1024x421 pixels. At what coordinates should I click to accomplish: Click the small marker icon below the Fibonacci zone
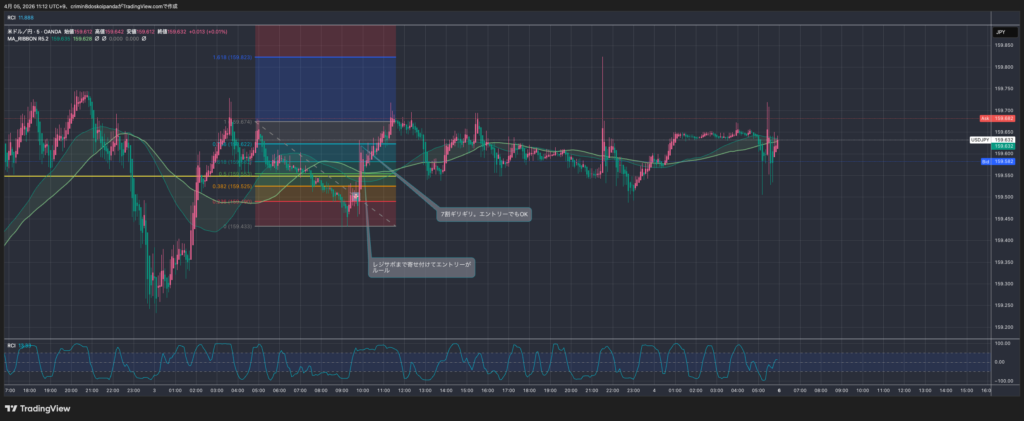coord(354,197)
